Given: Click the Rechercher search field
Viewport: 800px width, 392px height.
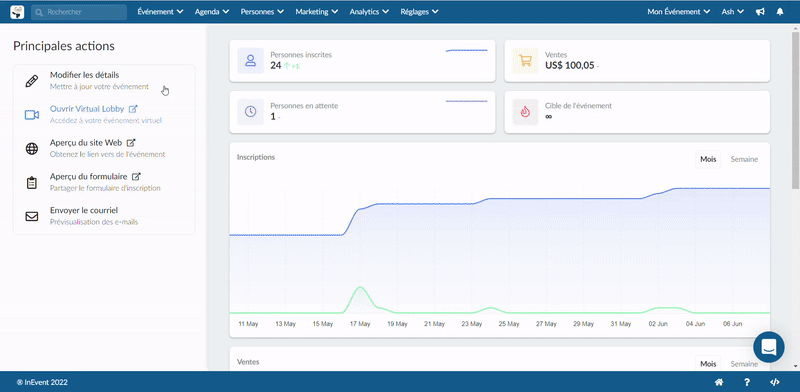Looking at the screenshot, I should pos(79,12).
